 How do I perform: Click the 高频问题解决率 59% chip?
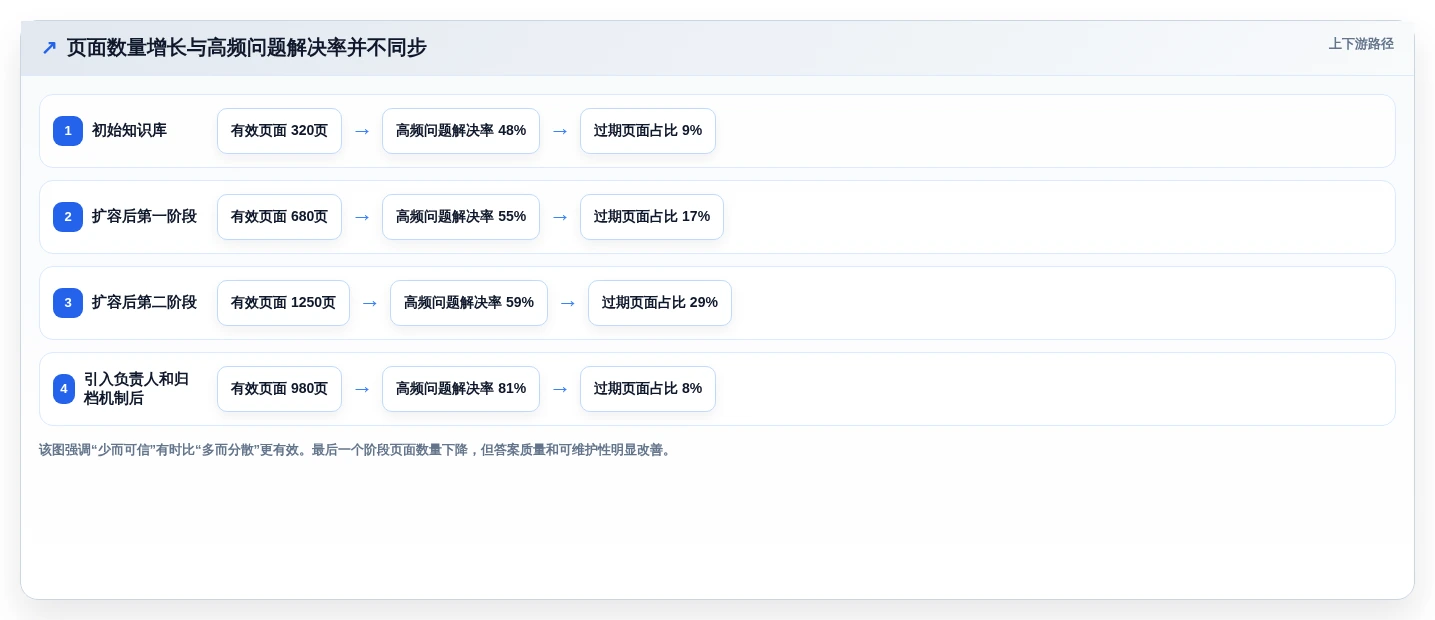point(469,303)
